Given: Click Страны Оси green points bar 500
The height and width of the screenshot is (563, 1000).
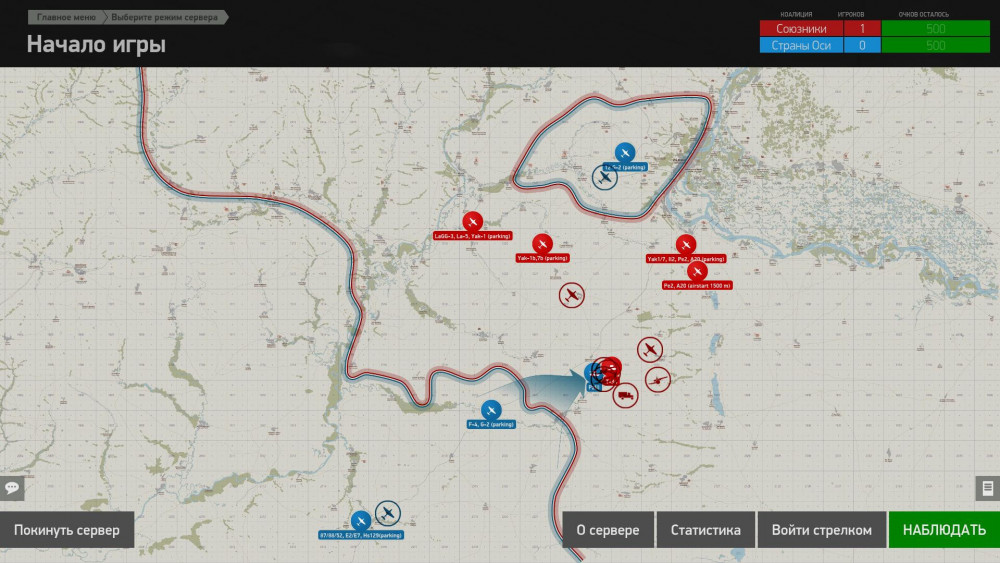Looking at the screenshot, I should pyautogui.click(x=936, y=45).
